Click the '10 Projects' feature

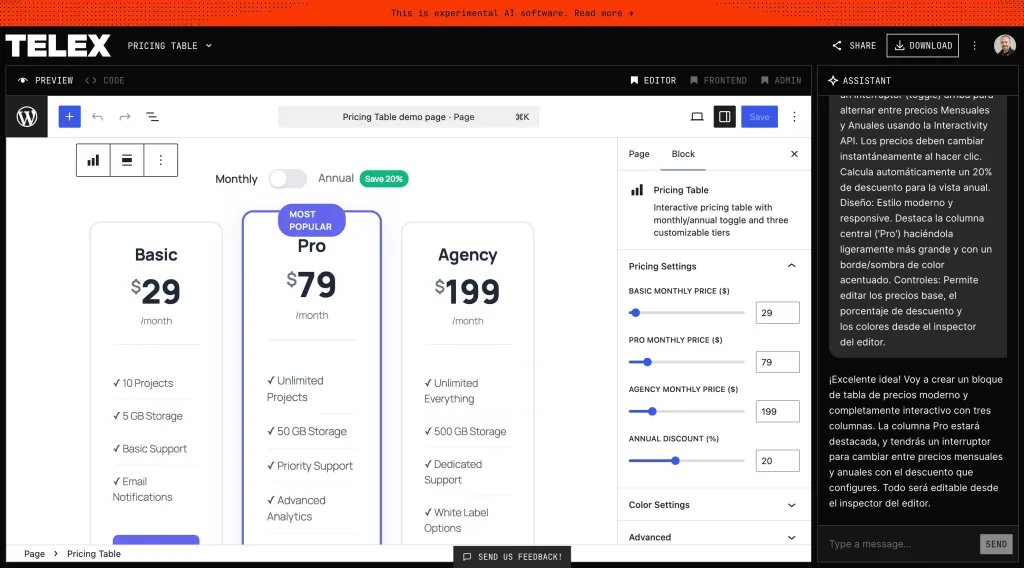pyautogui.click(x=143, y=383)
